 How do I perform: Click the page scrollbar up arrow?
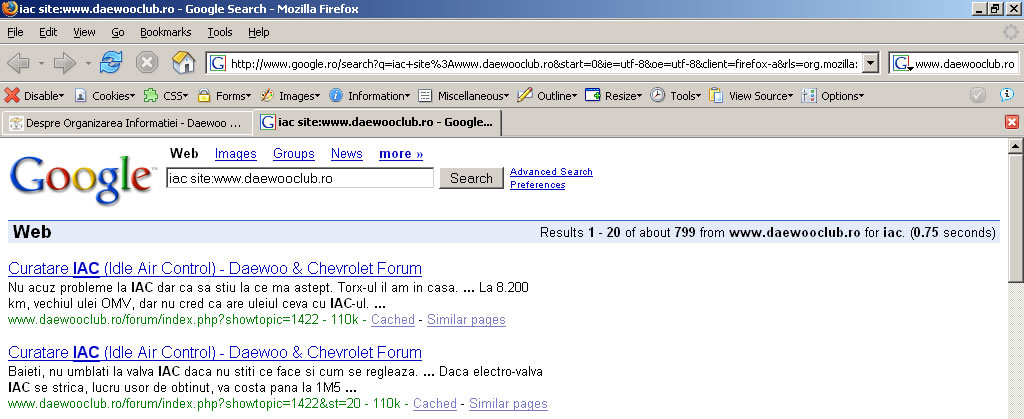(x=1015, y=147)
